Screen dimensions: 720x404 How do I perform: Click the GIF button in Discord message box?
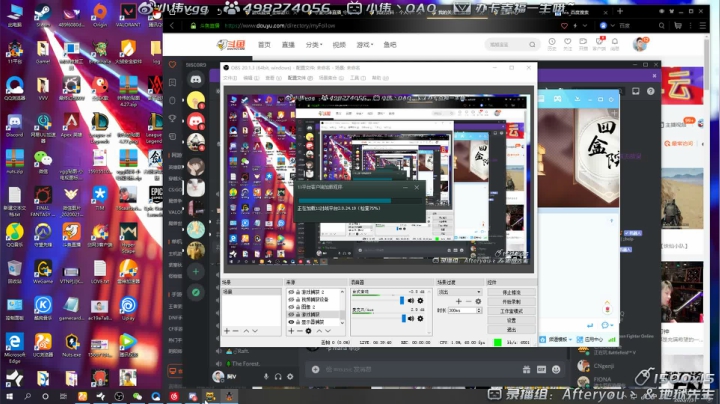point(541,369)
